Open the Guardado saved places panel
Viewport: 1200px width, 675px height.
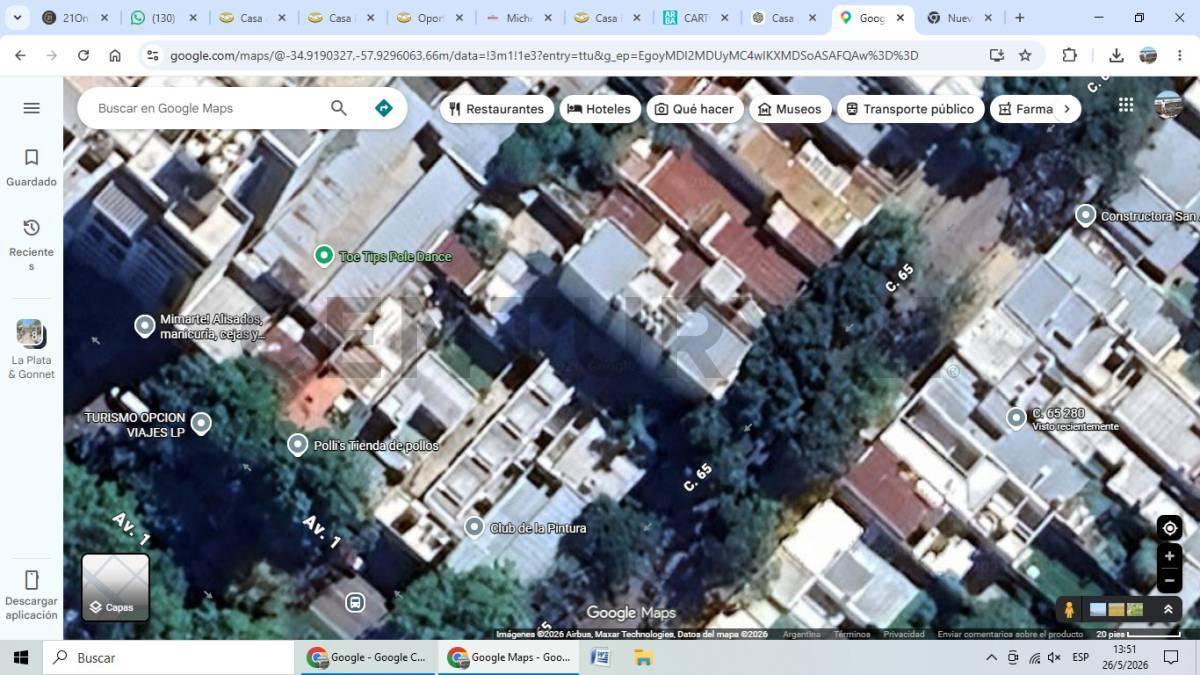[x=31, y=168]
